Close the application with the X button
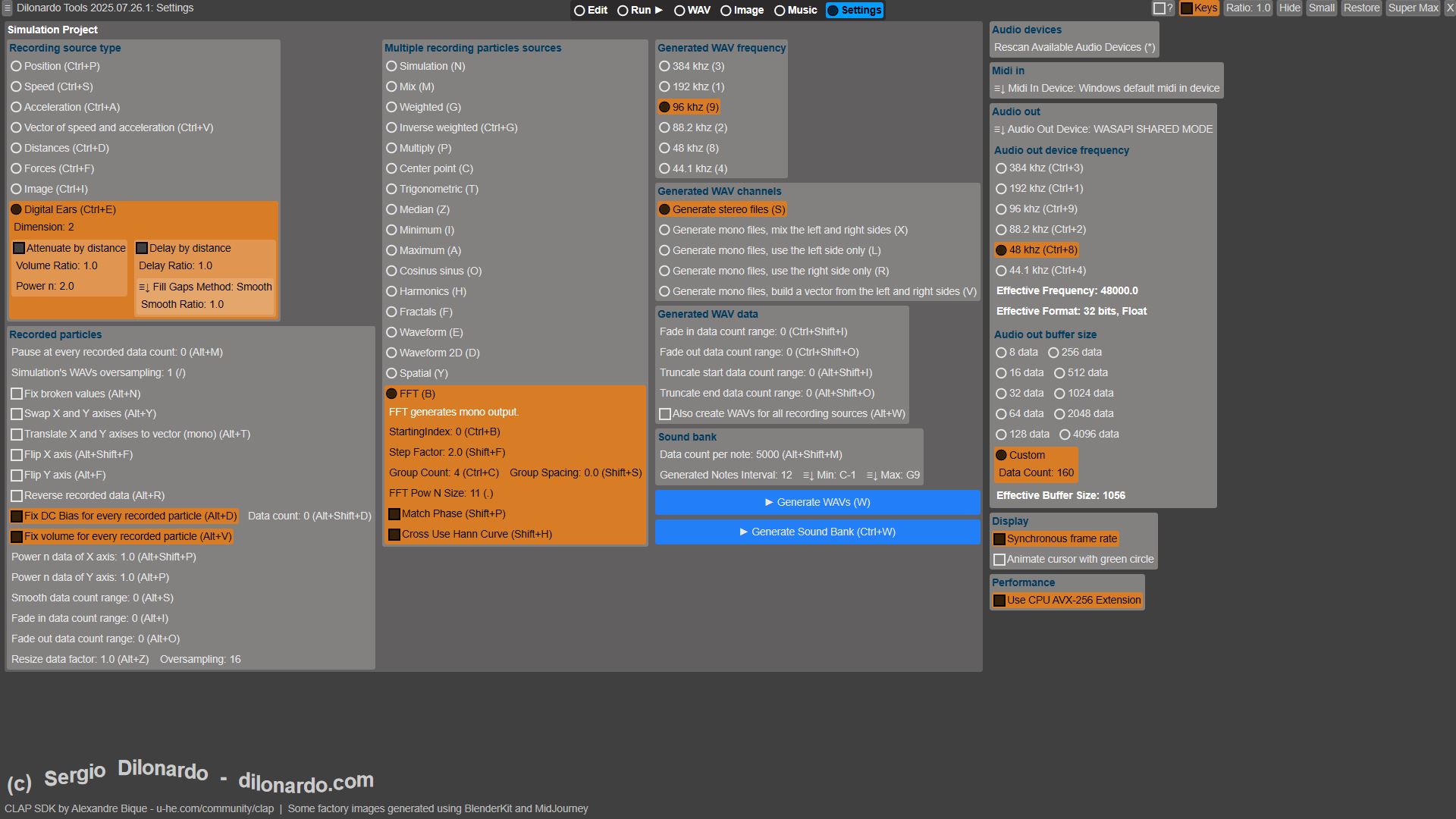Screen dimensions: 1456x819 [x=1449, y=8]
